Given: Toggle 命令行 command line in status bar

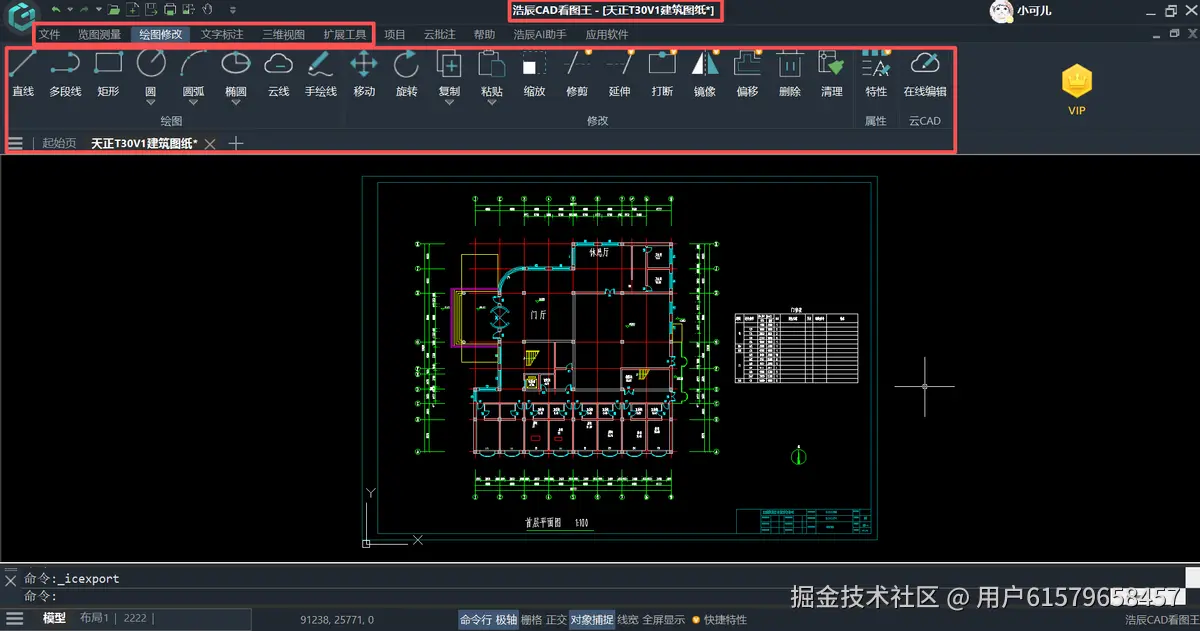Looking at the screenshot, I should pos(476,620).
